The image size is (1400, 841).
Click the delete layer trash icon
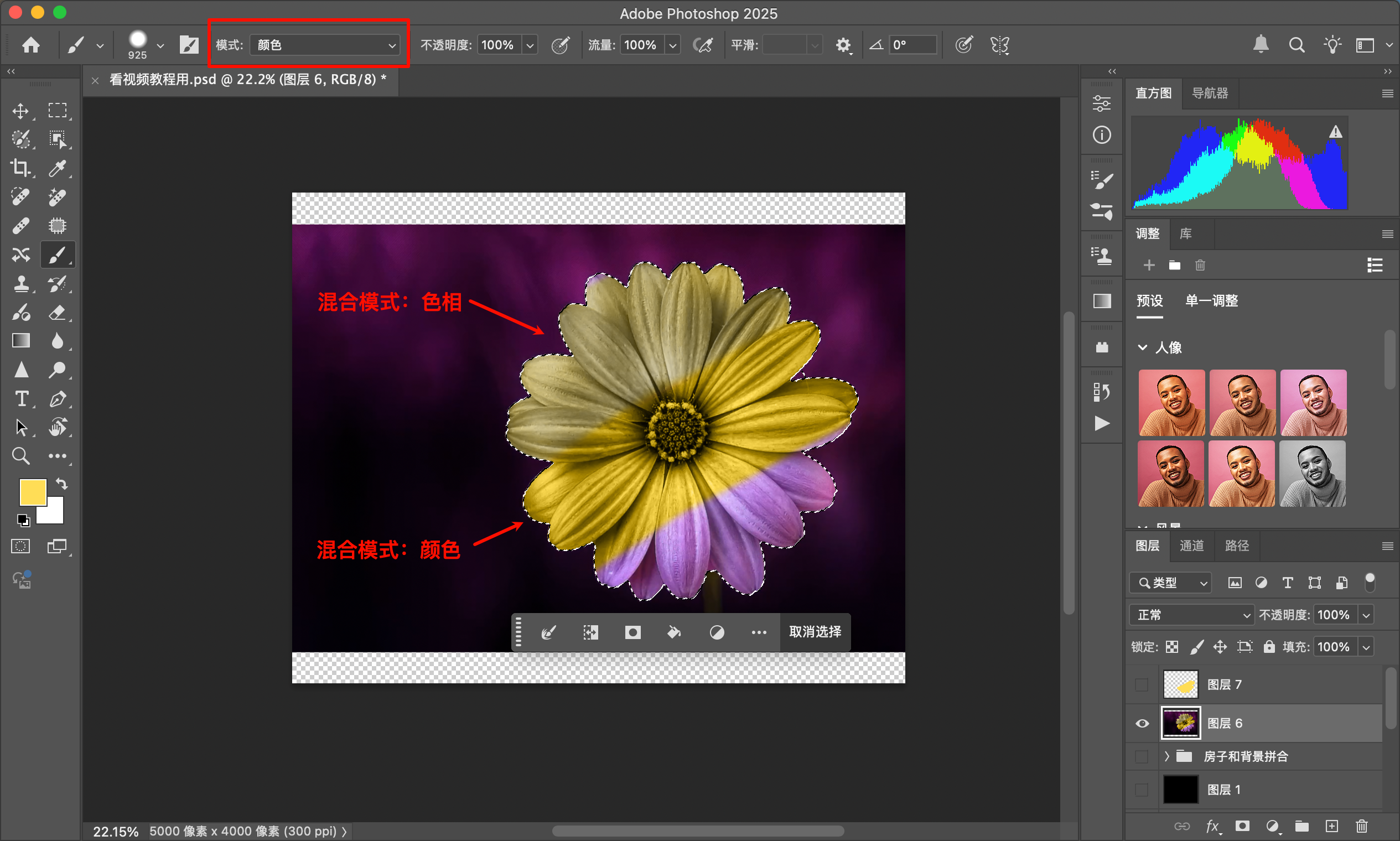[x=1361, y=826]
